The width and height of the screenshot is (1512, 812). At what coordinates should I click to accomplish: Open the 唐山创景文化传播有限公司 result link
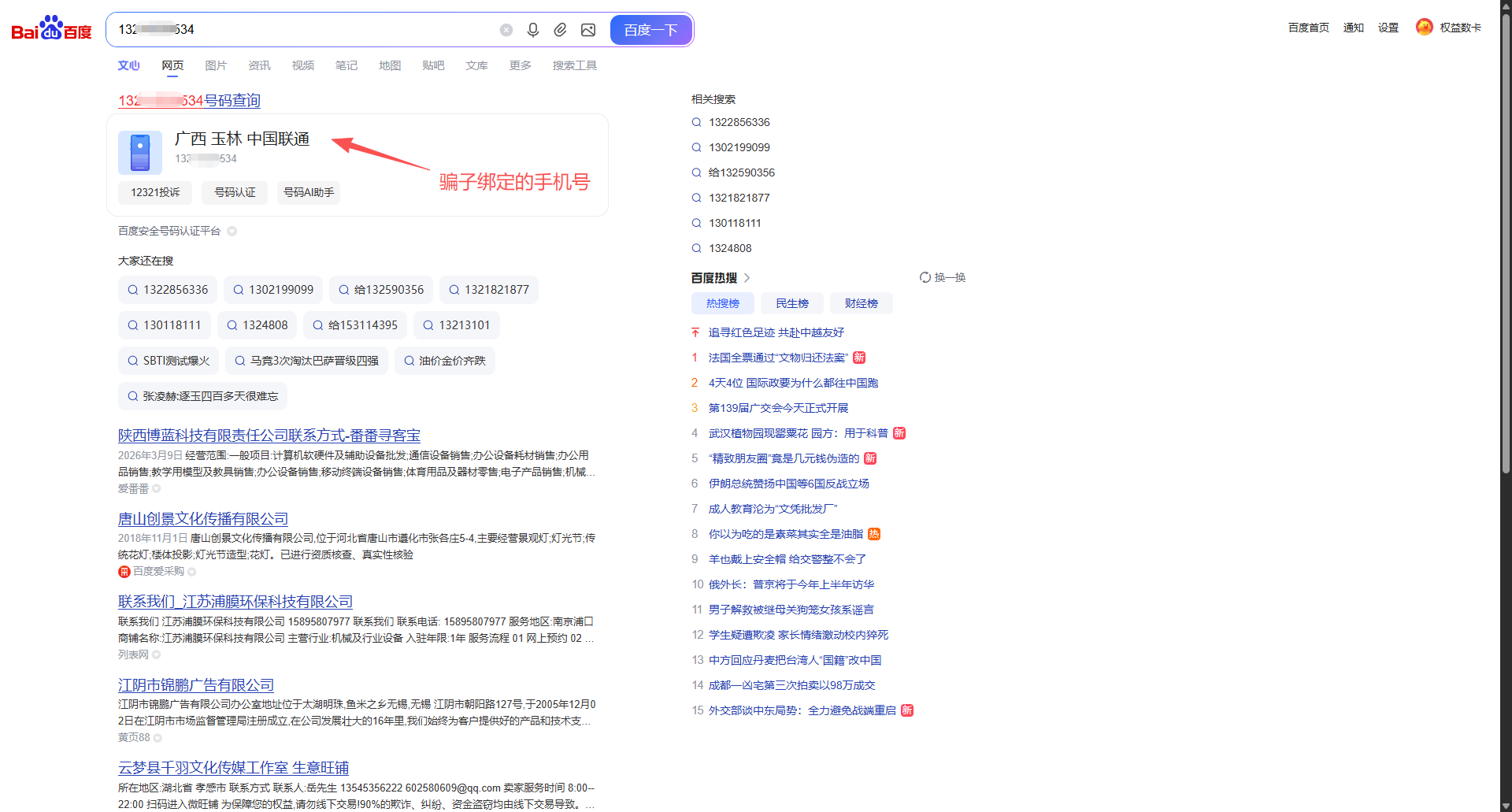[x=202, y=518]
